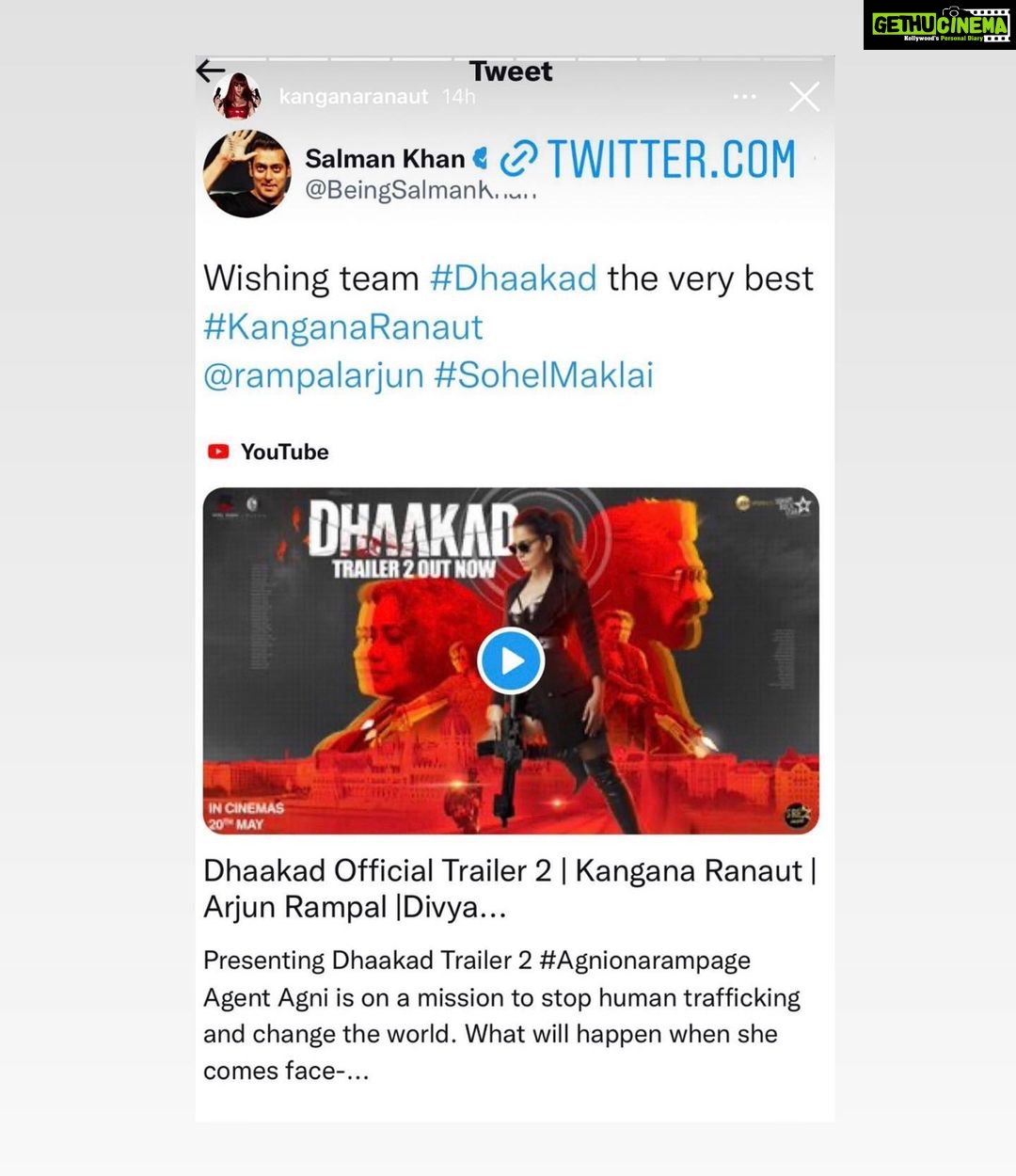Click the story progress bar at top
1016x1176 pixels.
[x=515, y=59]
